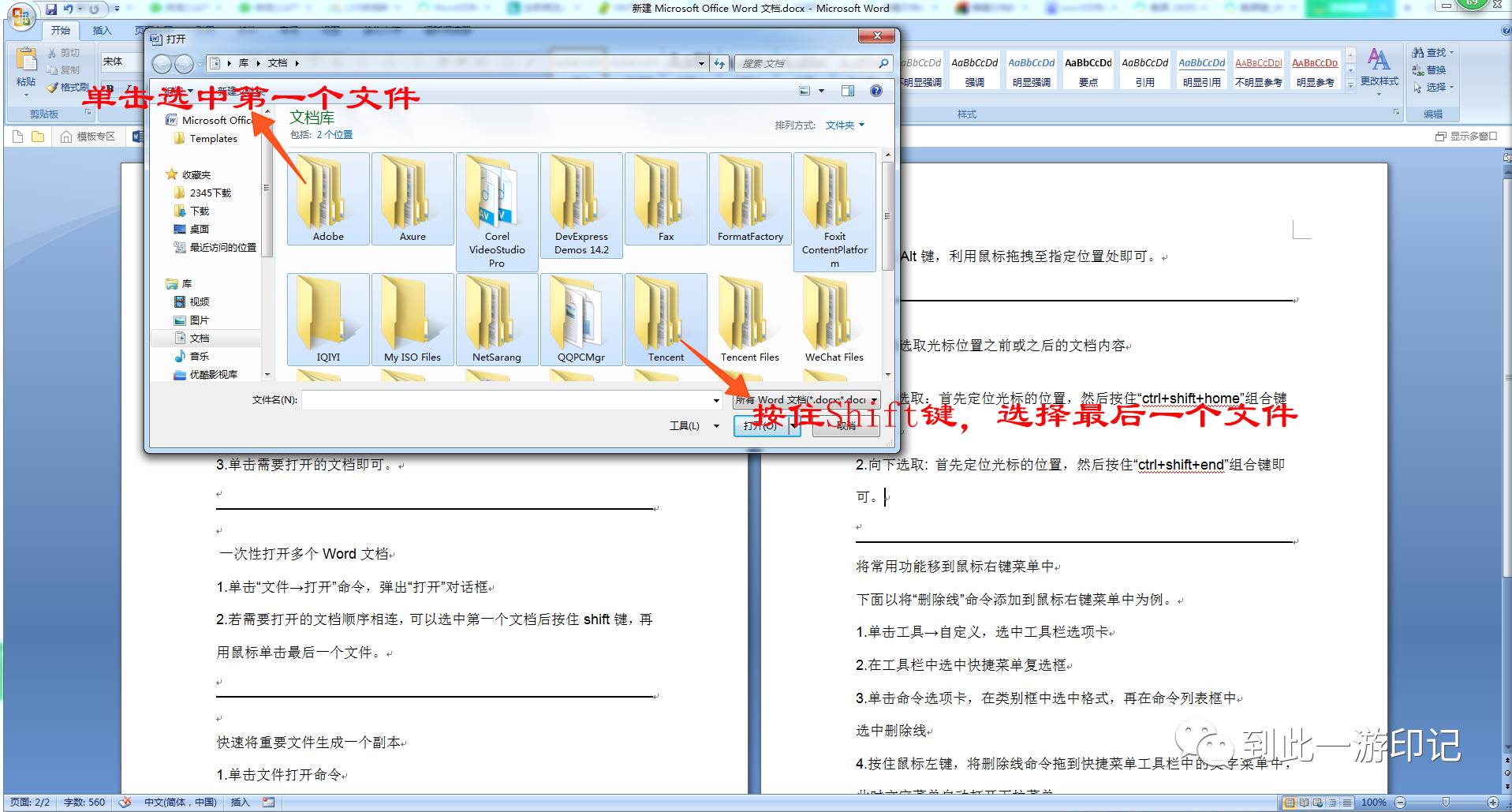
Task: Click 文档 in the dialog address breadcrumb
Action: click(278, 63)
